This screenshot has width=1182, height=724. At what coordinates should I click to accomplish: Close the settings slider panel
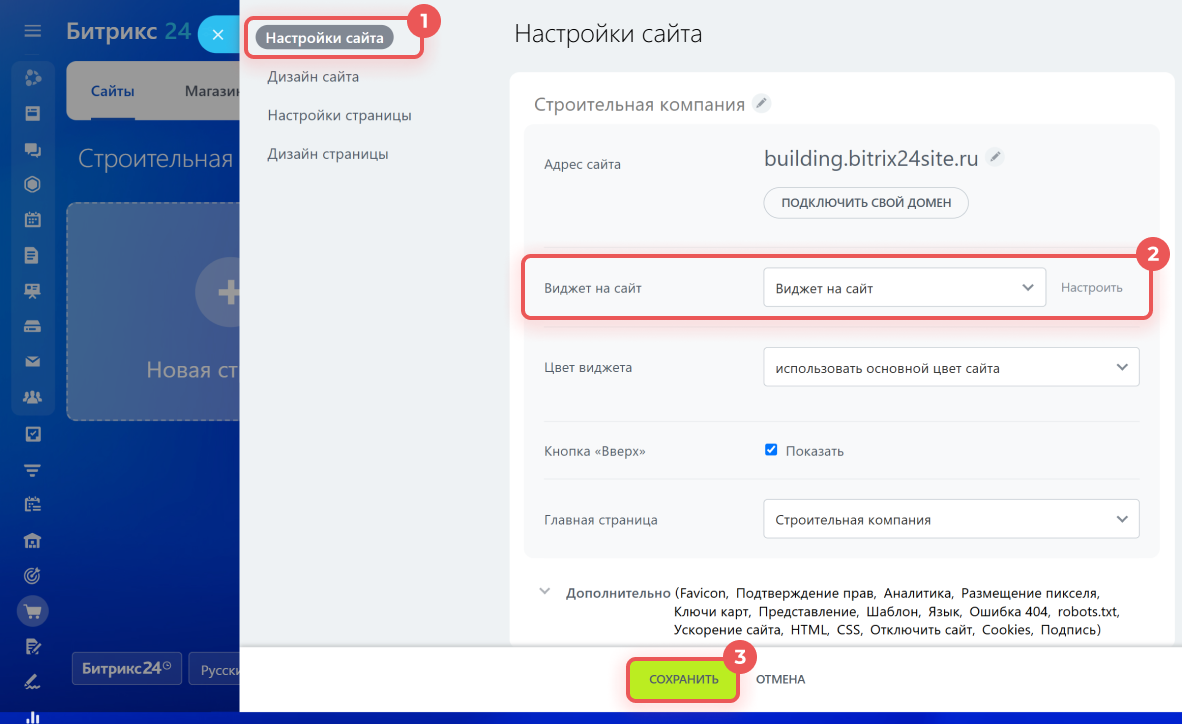click(x=217, y=34)
